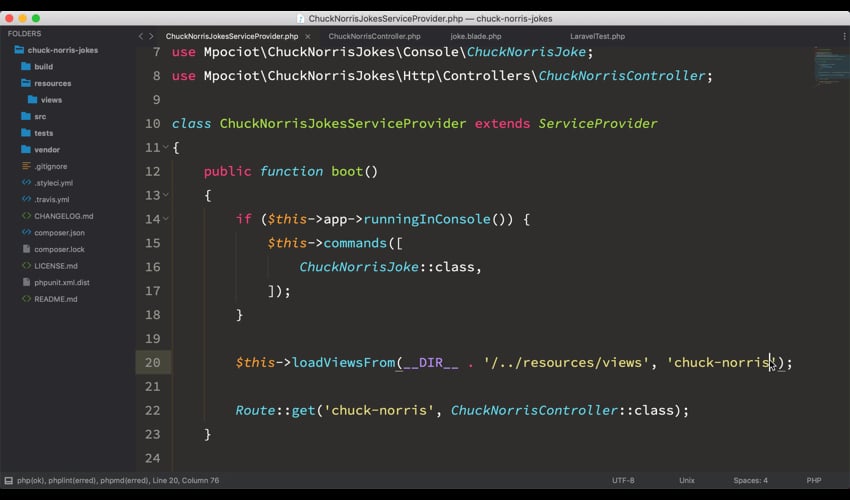
Task: Click 'Route' on line 22
Action: coord(255,410)
